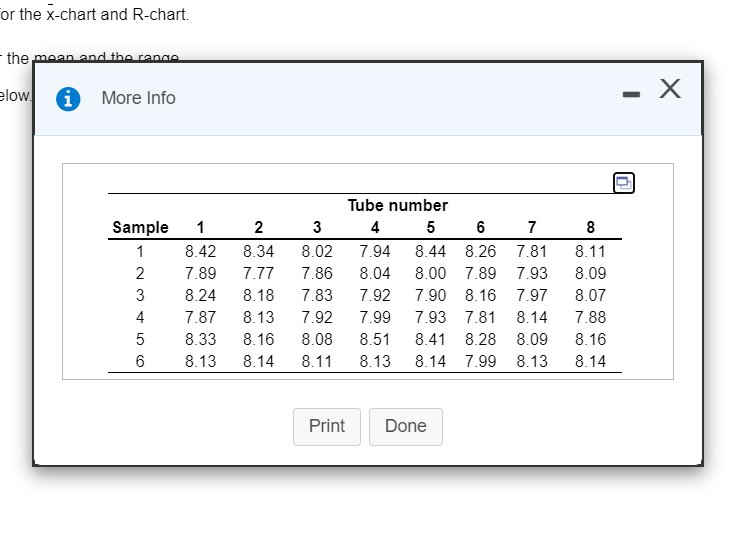Click the blue info icon beside More Info

(x=70, y=98)
